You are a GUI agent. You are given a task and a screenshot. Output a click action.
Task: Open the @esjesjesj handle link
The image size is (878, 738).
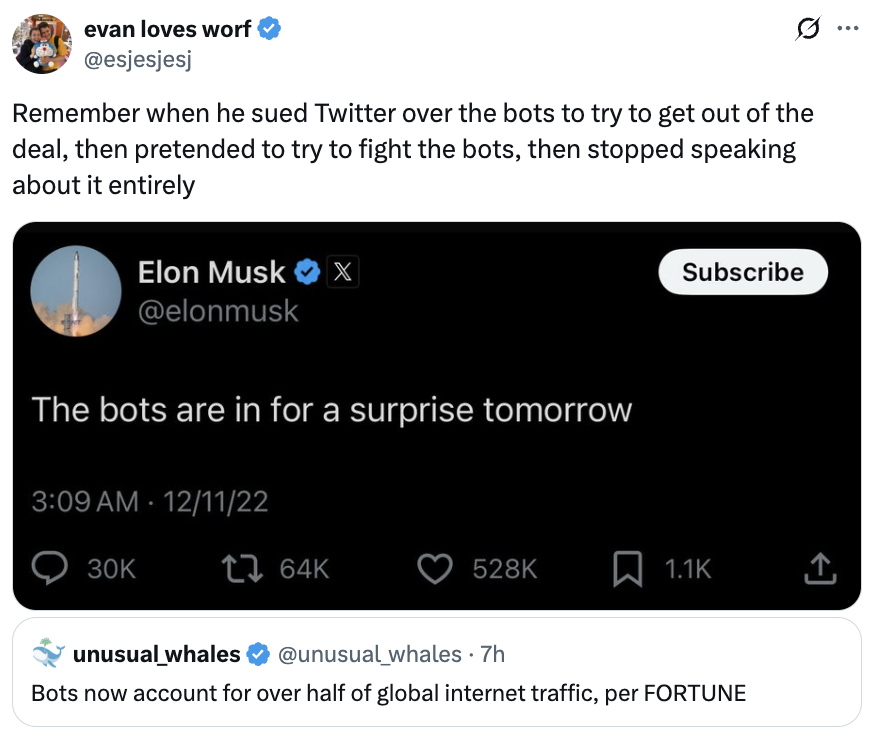coord(138,59)
